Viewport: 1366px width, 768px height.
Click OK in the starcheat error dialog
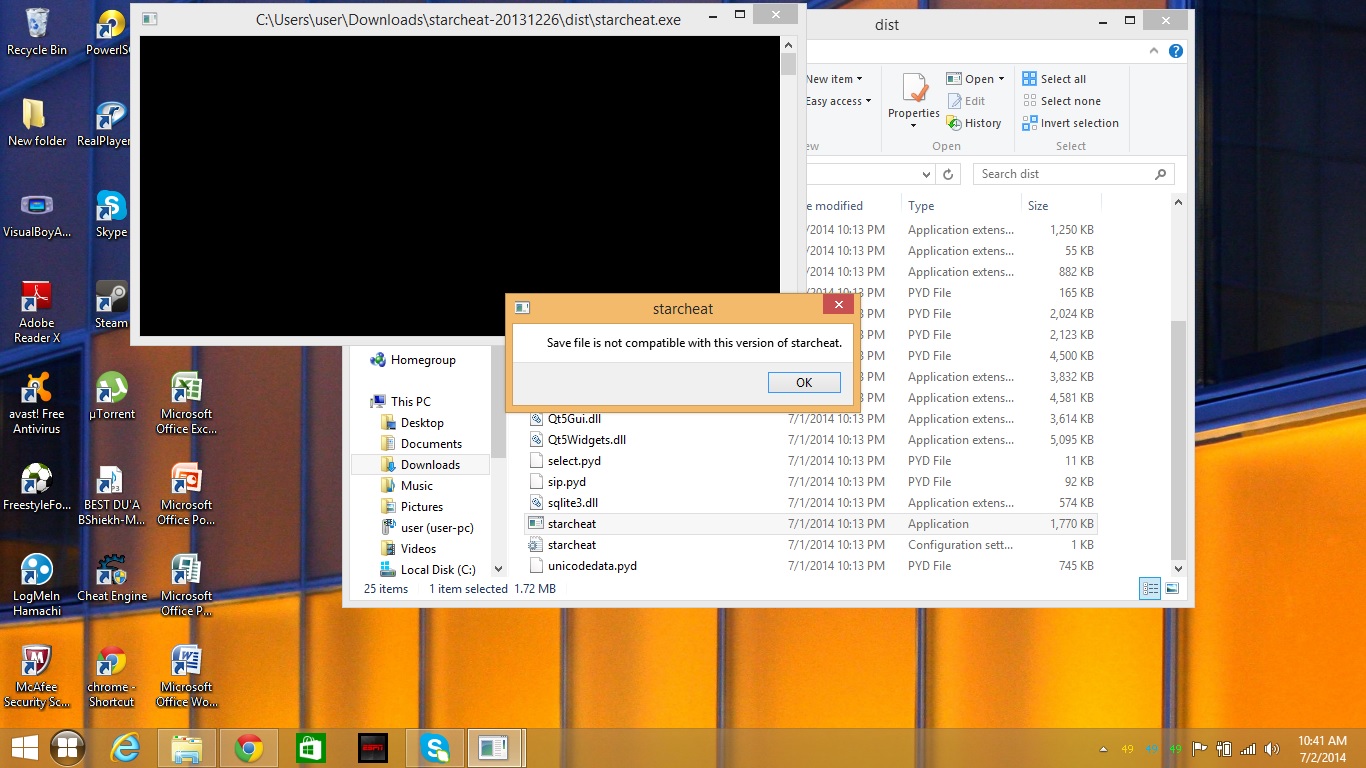pos(804,382)
